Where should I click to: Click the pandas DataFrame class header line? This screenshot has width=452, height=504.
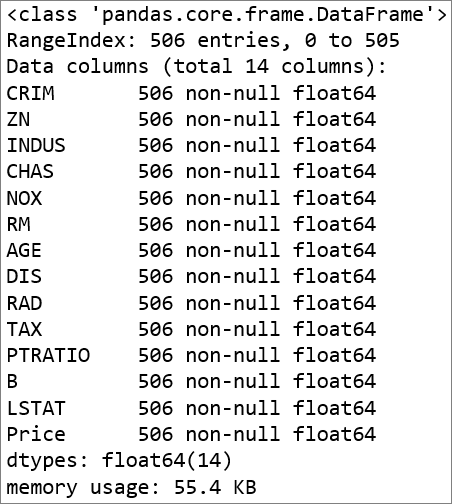coord(227,15)
